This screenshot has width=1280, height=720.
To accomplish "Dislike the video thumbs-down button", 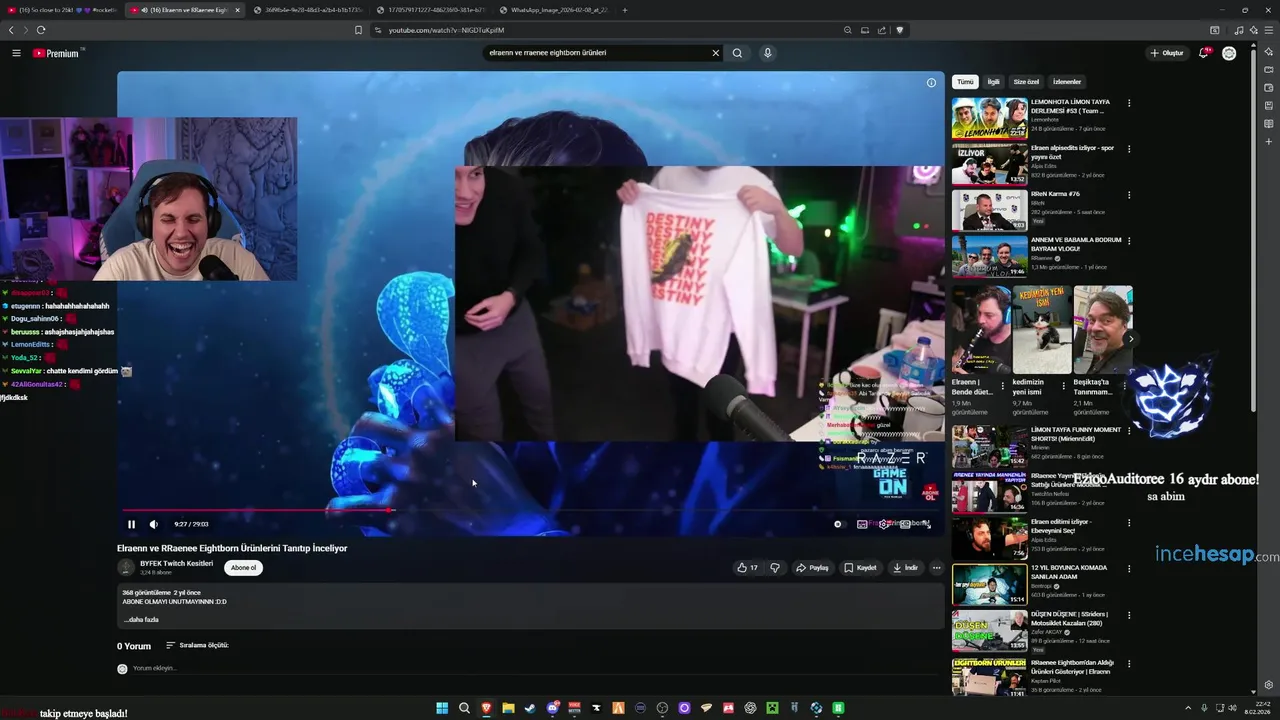I will [x=774, y=567].
